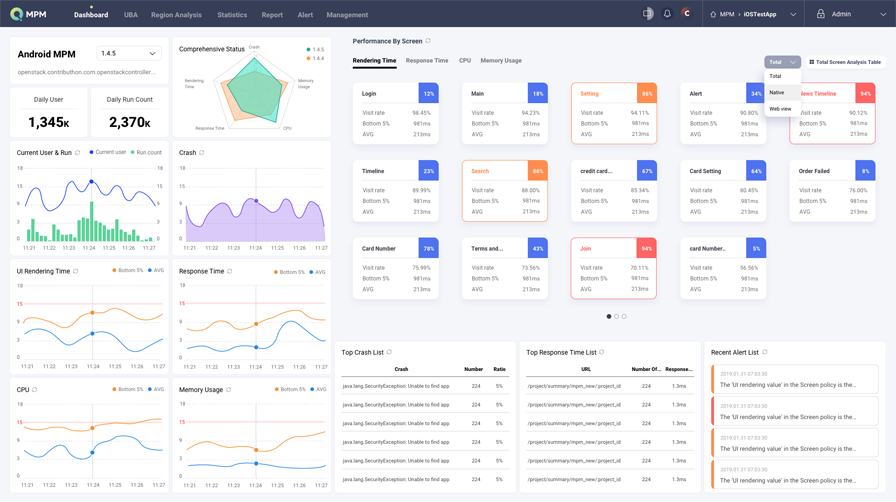Refresh the Recent Alert List
This screenshot has width=896, height=502.
(x=765, y=352)
